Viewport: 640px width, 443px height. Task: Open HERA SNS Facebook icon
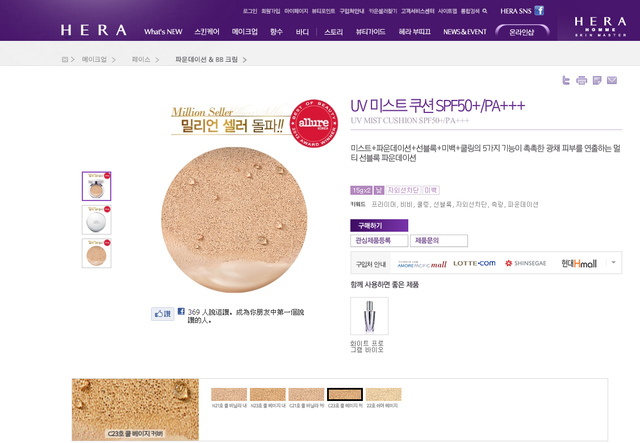click(539, 11)
